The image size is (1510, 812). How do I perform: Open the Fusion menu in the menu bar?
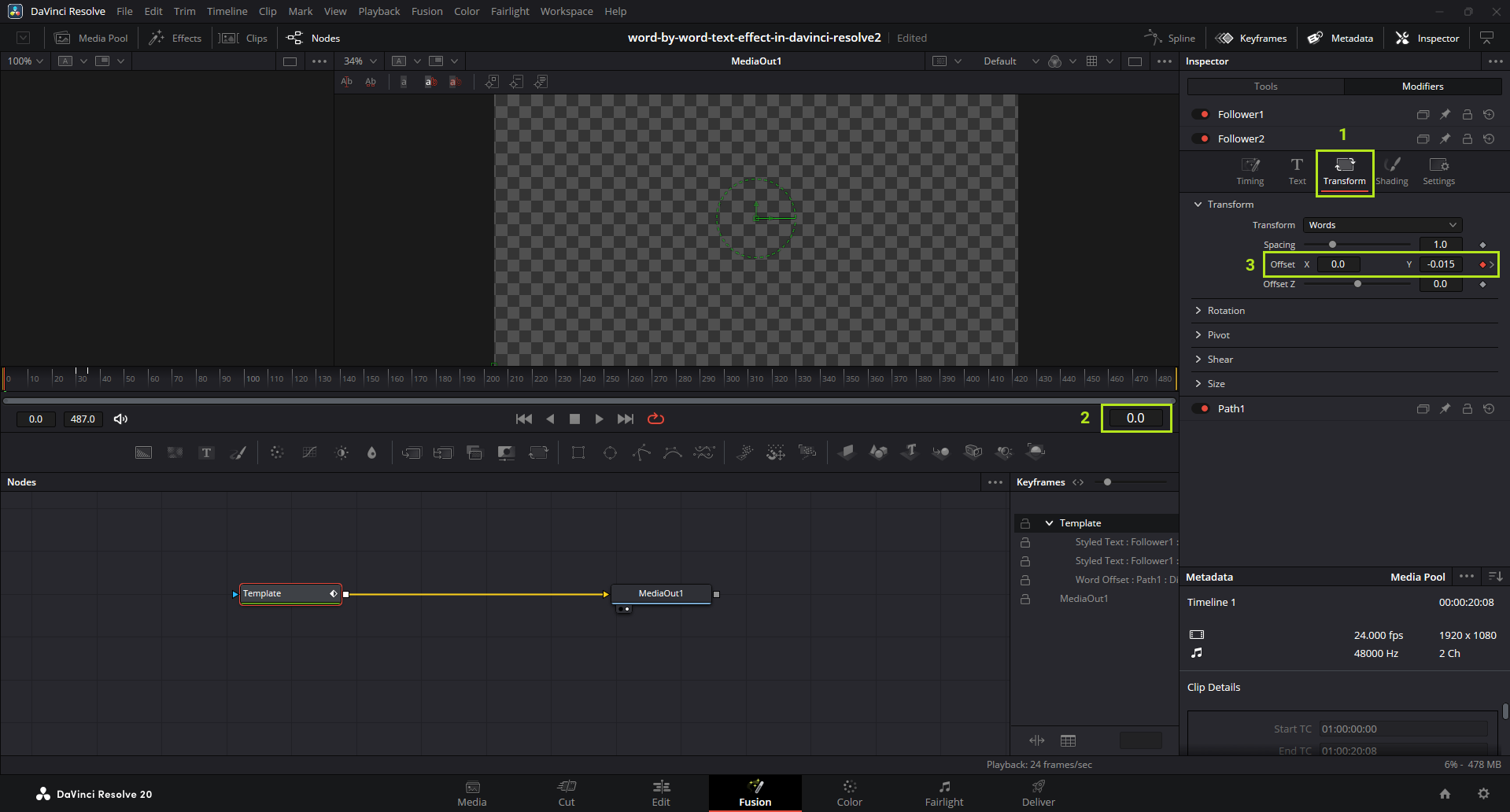pyautogui.click(x=426, y=11)
